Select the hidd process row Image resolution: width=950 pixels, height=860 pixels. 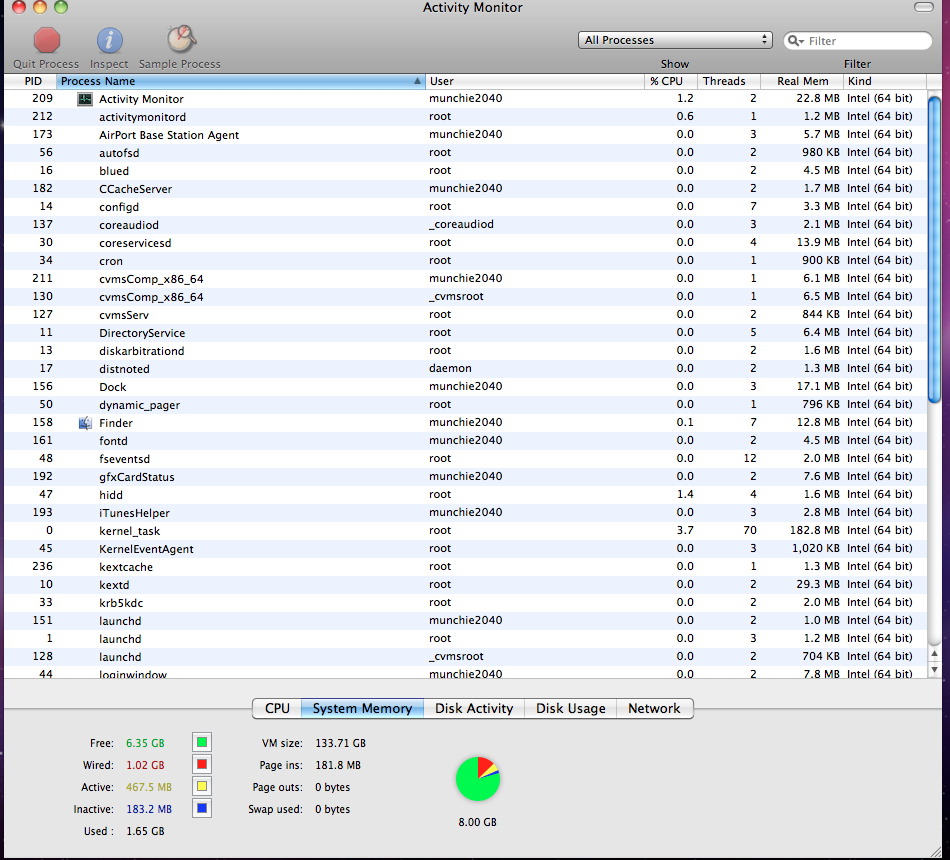click(x=465, y=495)
